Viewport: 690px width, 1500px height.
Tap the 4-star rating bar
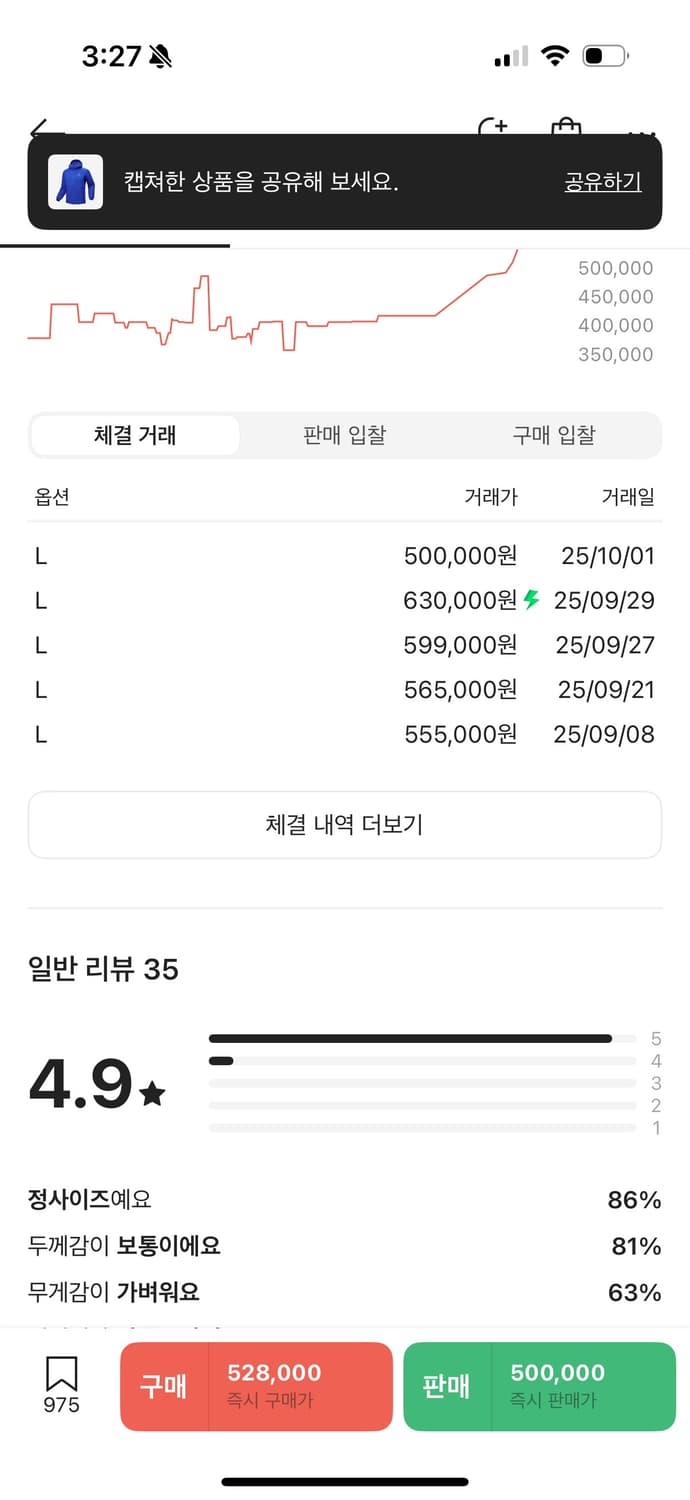point(422,1061)
